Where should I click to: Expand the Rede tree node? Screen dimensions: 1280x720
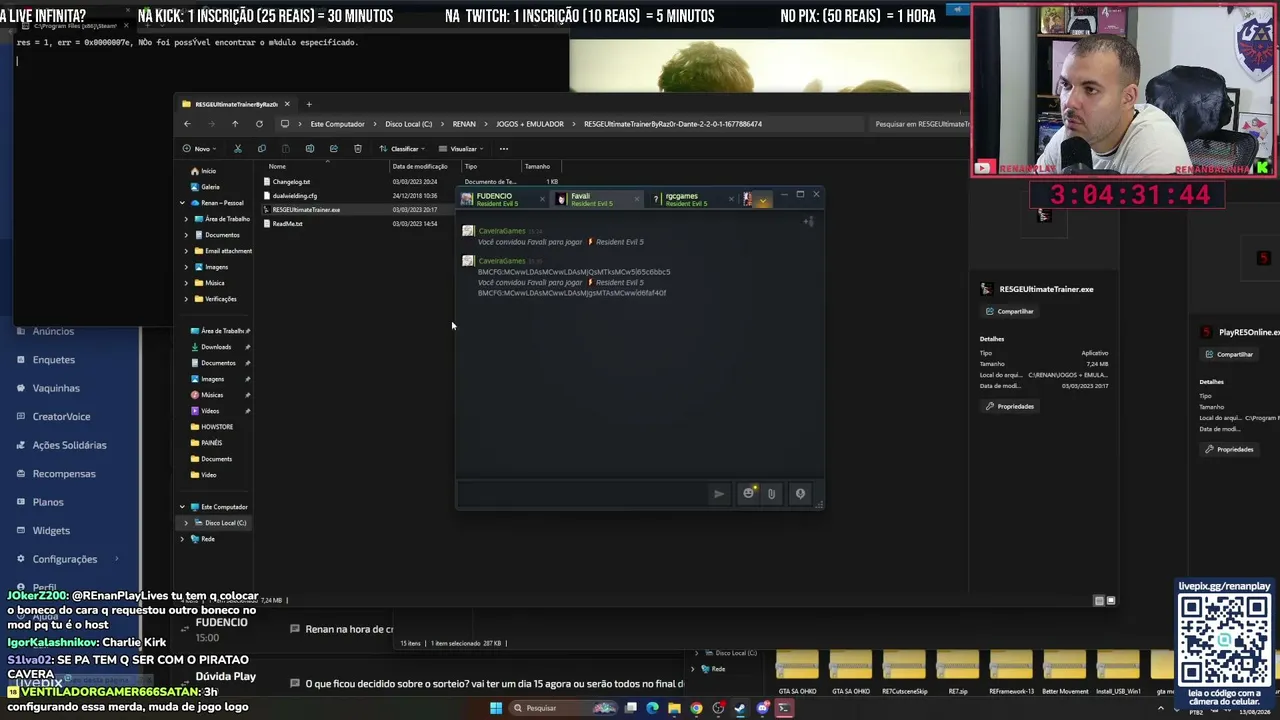point(182,539)
